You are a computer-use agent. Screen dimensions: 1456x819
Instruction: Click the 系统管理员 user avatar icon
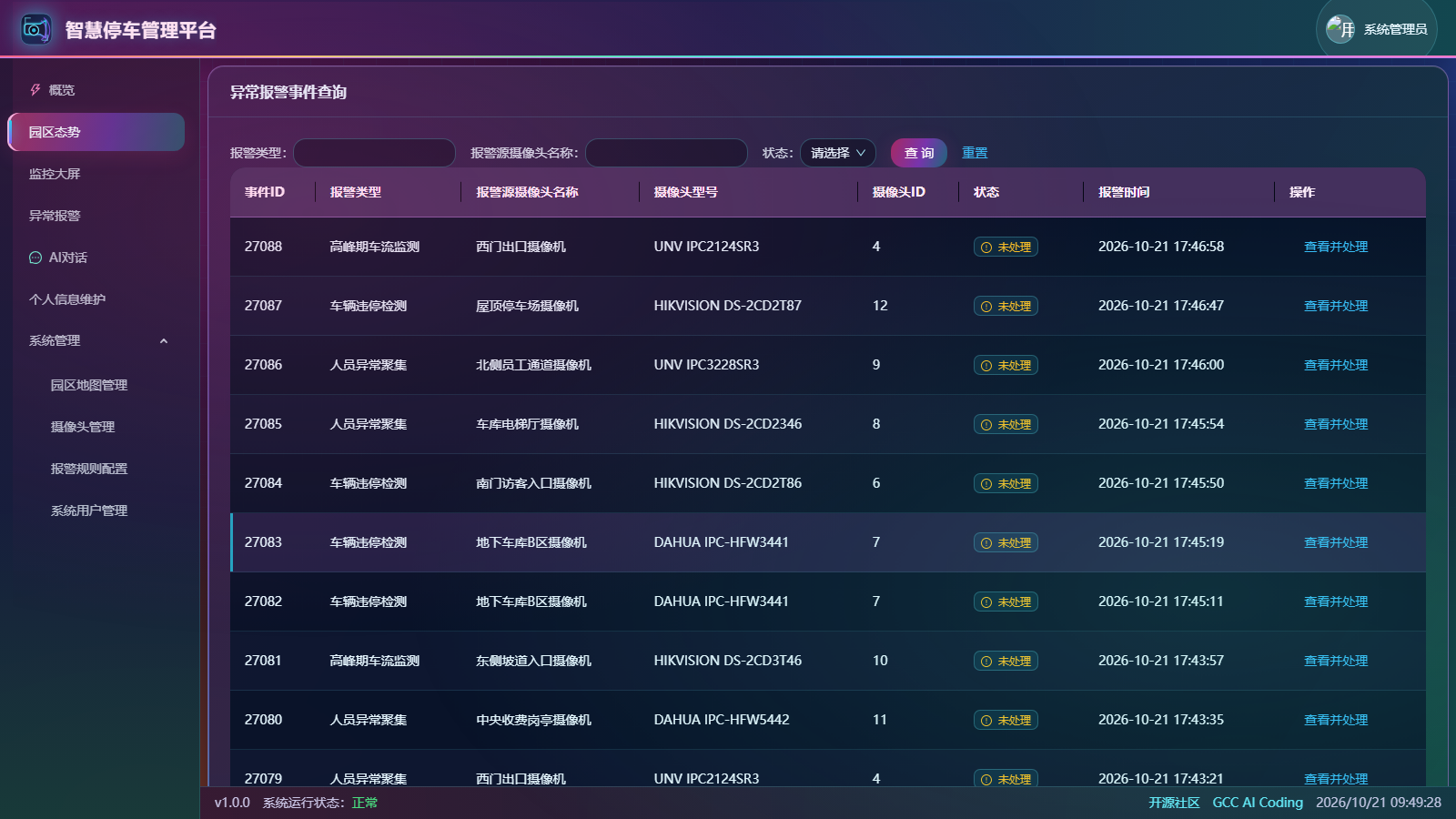tap(1340, 29)
